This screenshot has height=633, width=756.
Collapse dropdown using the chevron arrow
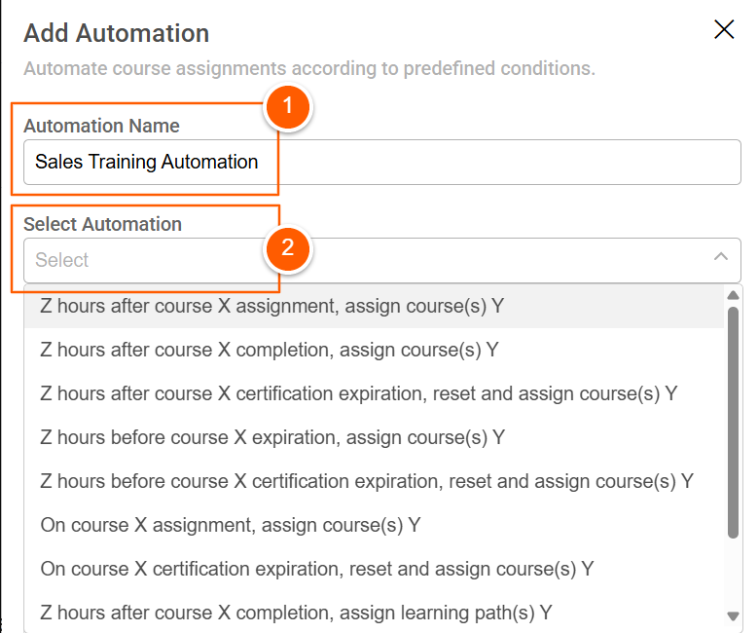(x=721, y=256)
